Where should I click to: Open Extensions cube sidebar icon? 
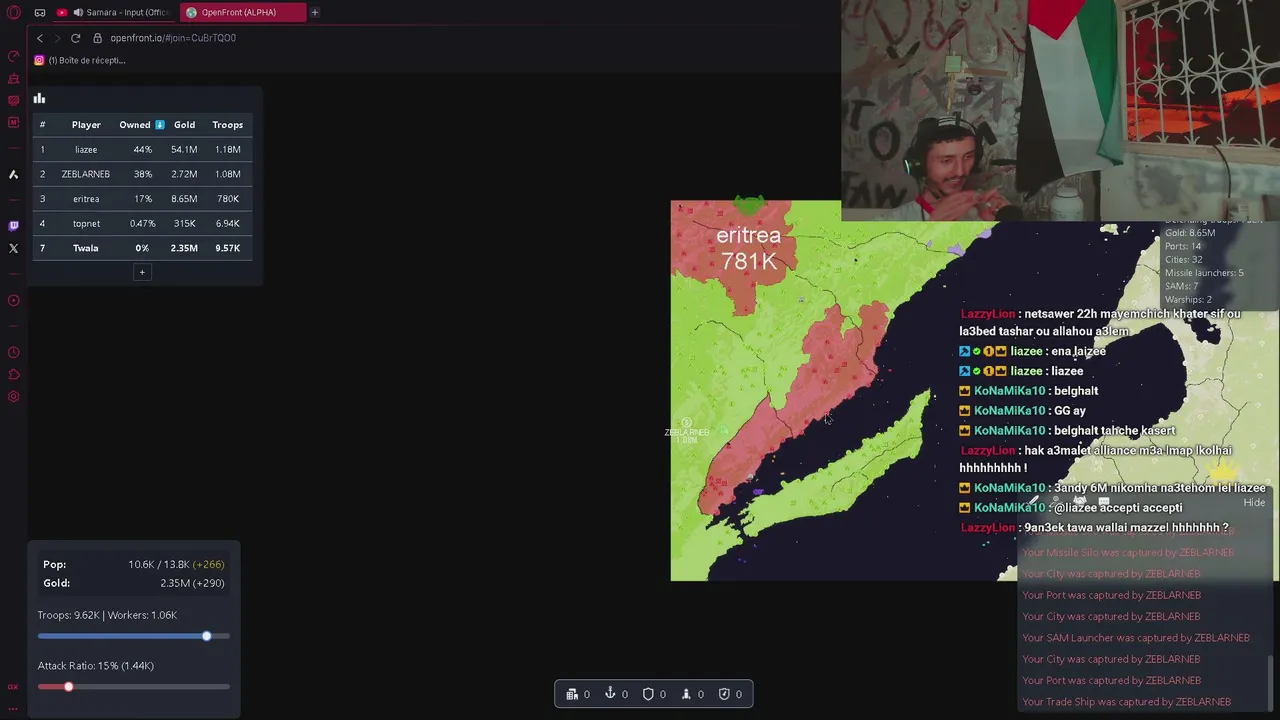point(13,374)
